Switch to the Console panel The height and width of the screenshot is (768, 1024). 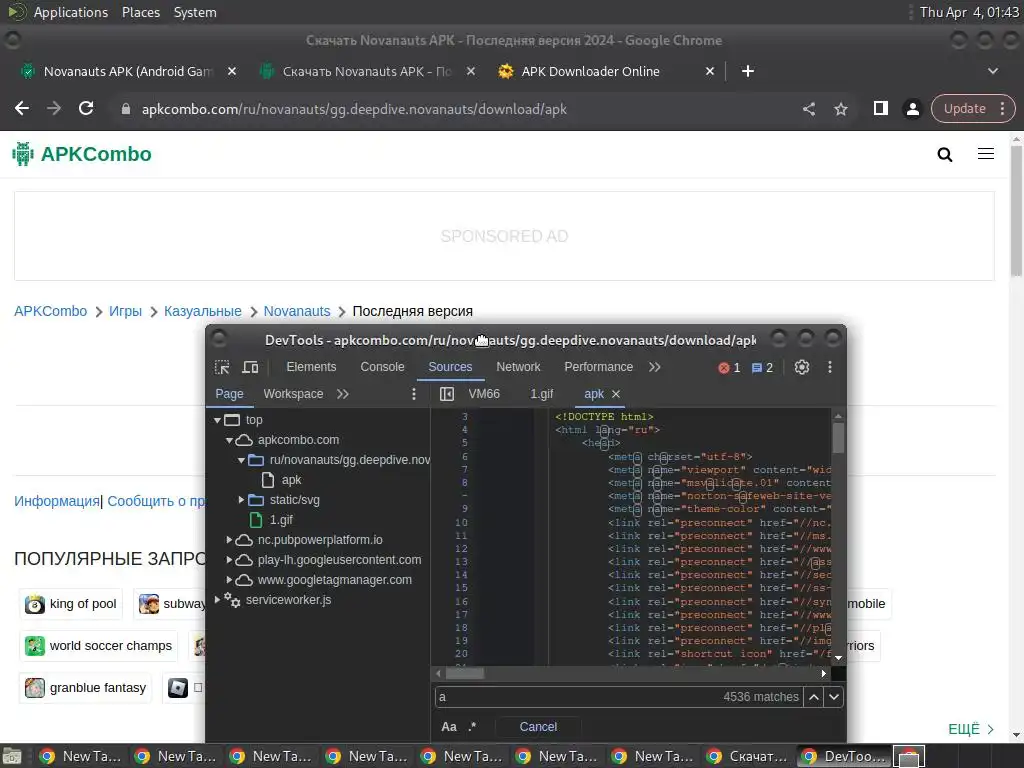(x=382, y=367)
